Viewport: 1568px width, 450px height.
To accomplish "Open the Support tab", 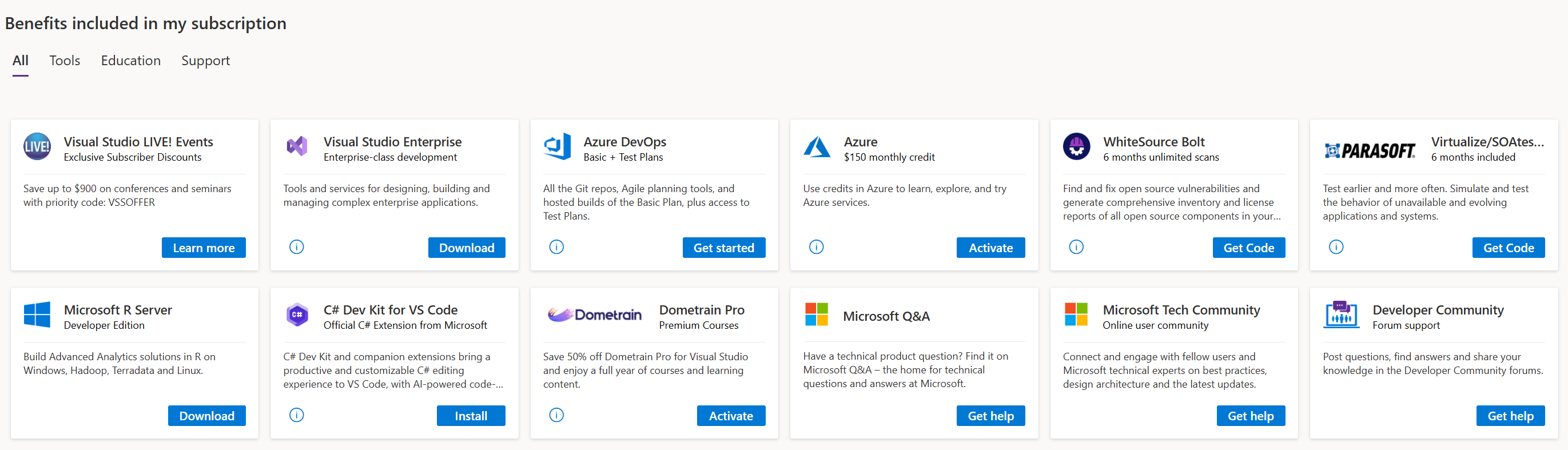I will tap(206, 61).
